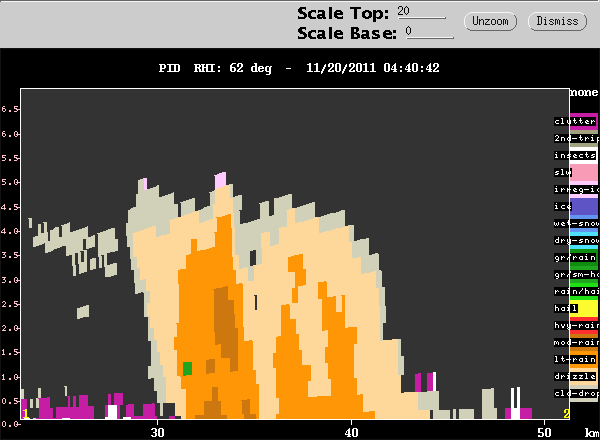Viewport: 600px width, 440px height.
Task: Click the dry-snow legend entry
Action: [x=576, y=240]
